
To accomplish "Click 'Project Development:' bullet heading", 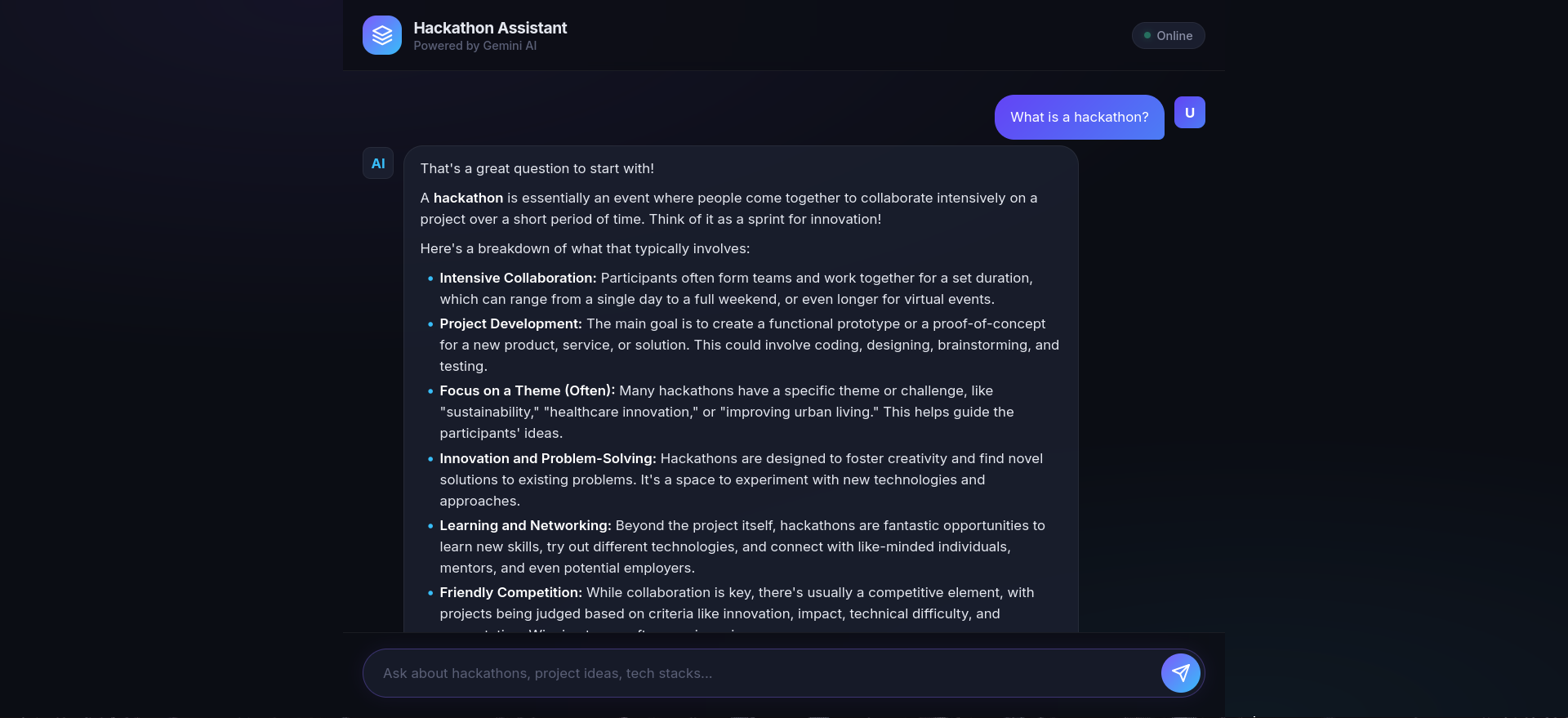I will [x=510, y=324].
